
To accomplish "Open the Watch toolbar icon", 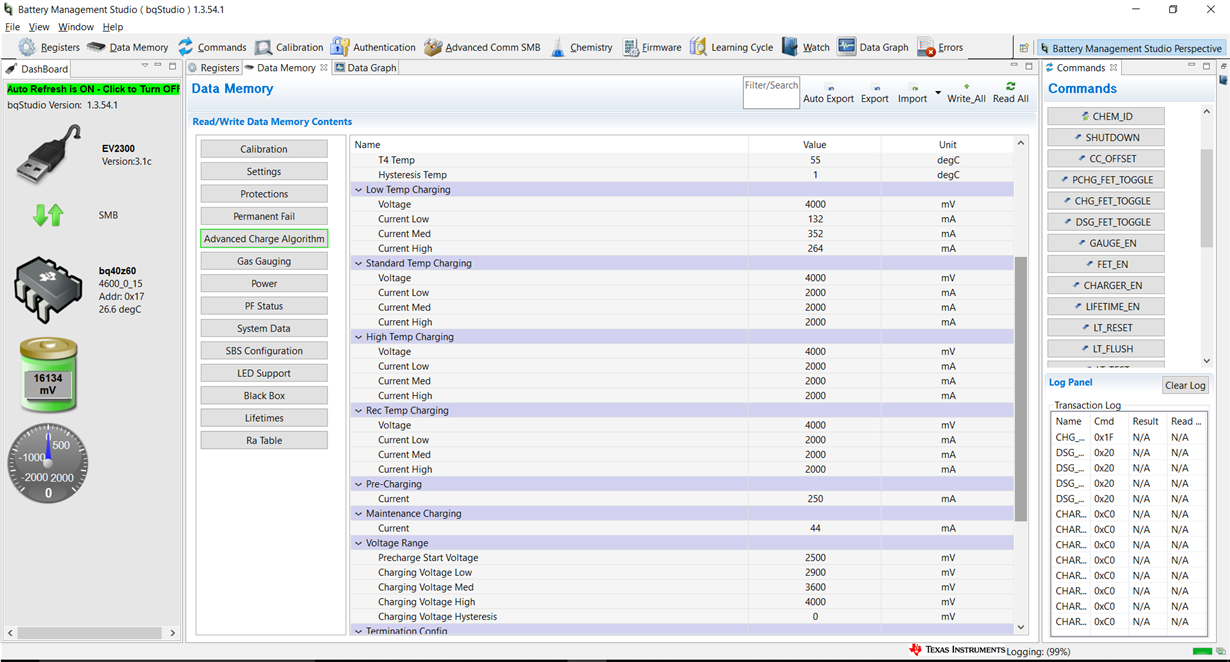I will 790,47.
